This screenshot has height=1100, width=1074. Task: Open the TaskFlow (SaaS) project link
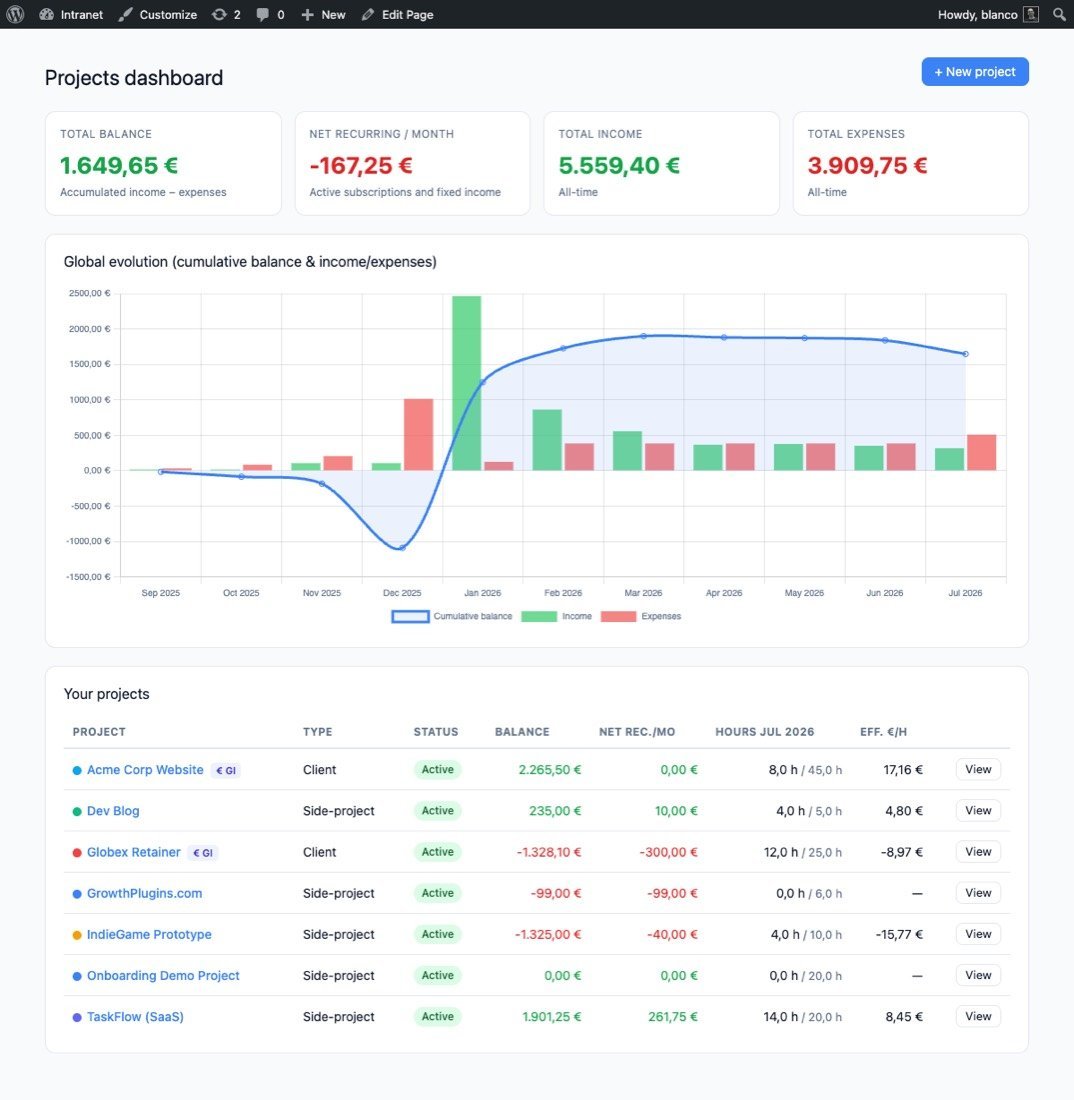pyautogui.click(x=135, y=1017)
